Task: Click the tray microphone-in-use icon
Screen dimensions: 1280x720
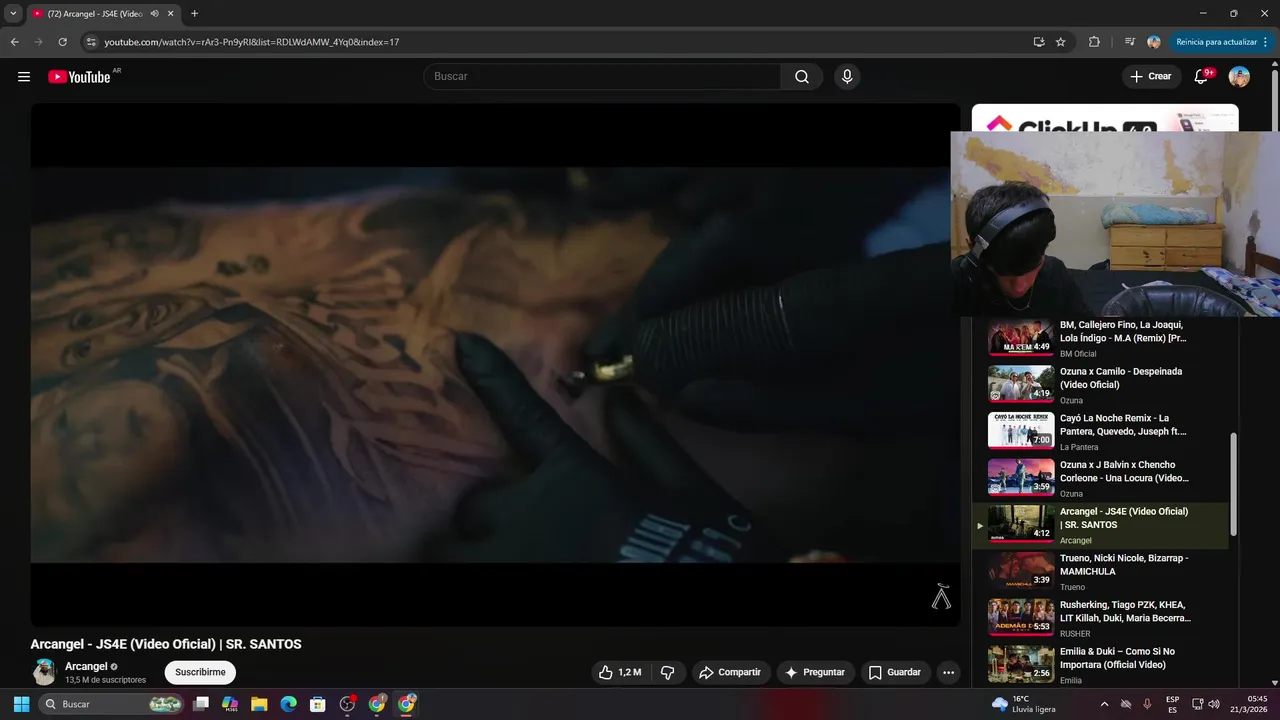Action: coord(1147,704)
